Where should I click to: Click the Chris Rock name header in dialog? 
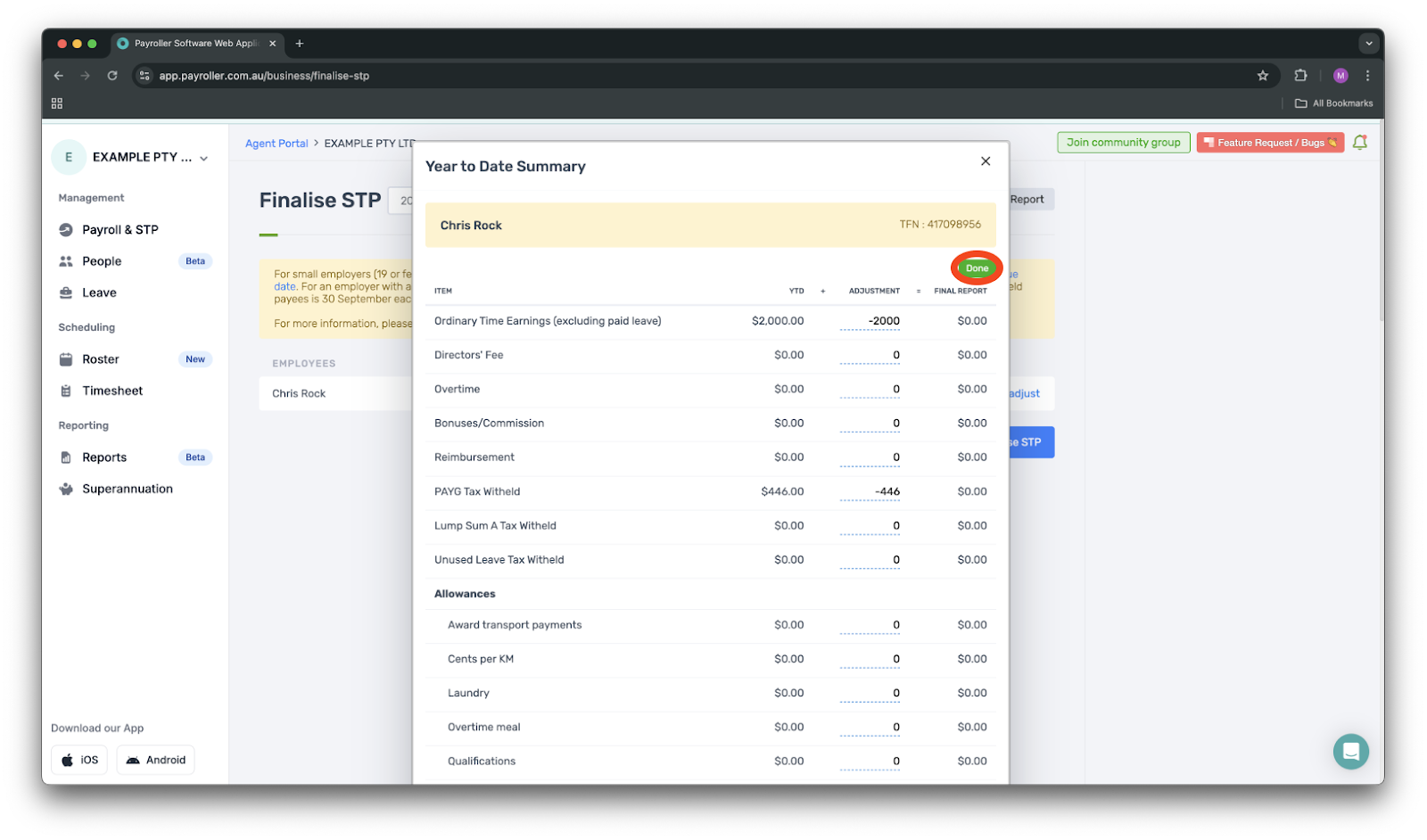click(x=471, y=226)
